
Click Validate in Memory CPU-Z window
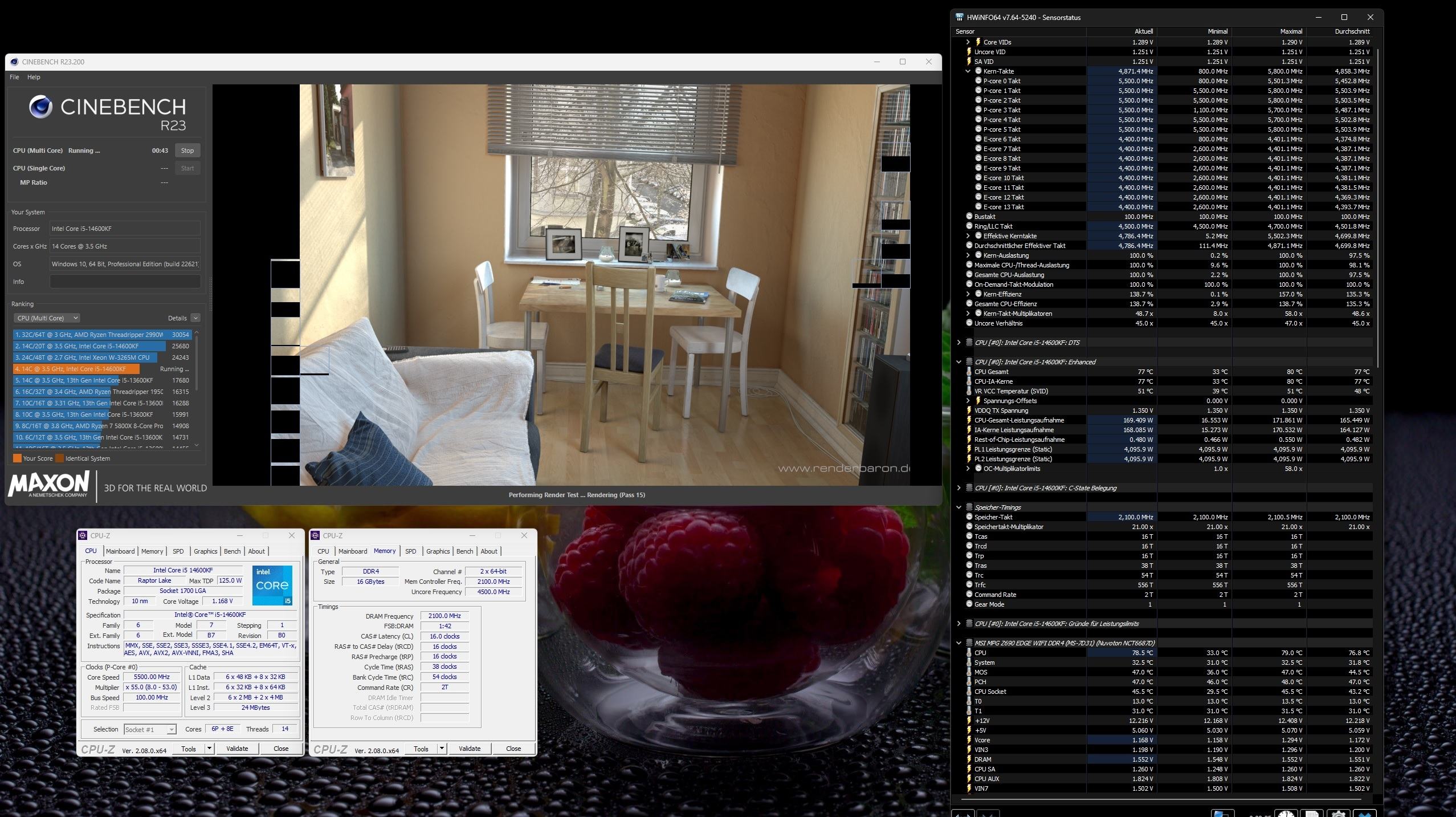[470, 749]
